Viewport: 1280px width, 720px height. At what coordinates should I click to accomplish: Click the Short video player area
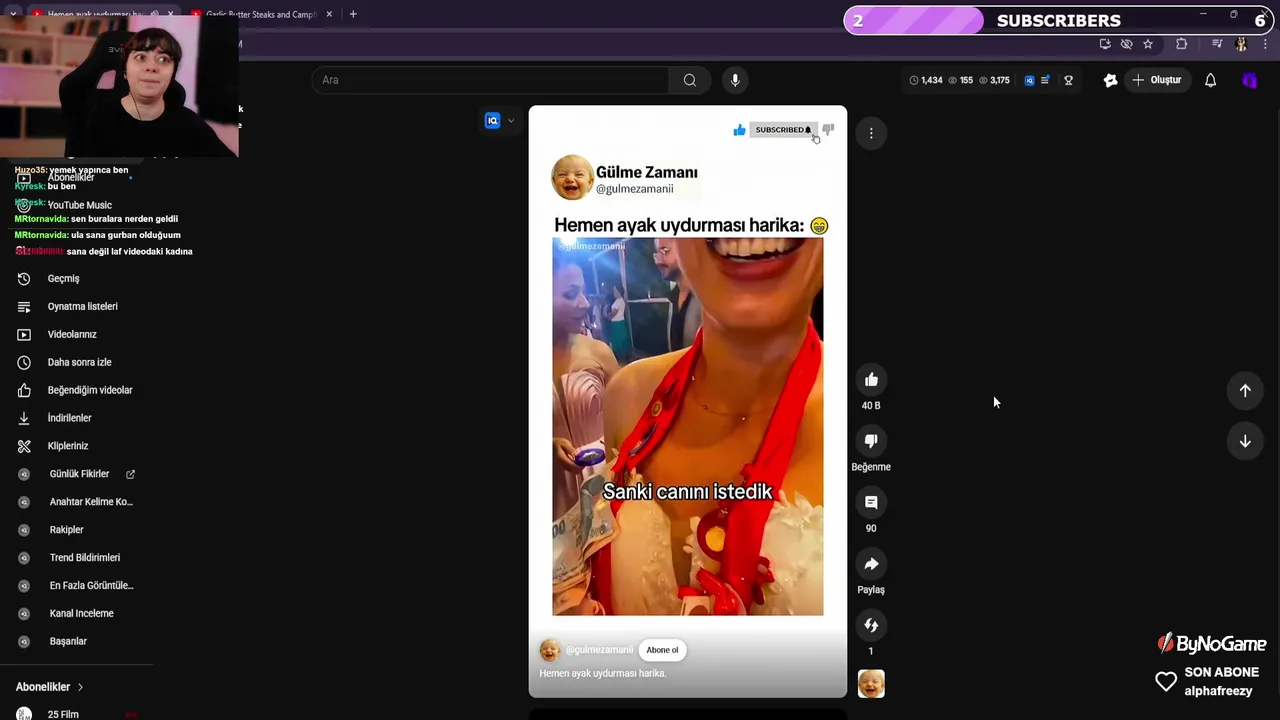coord(687,400)
